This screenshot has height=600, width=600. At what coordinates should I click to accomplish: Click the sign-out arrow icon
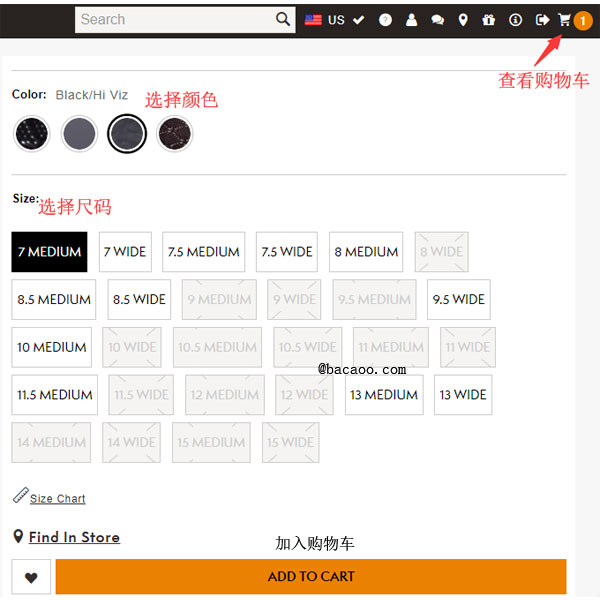tap(542, 20)
